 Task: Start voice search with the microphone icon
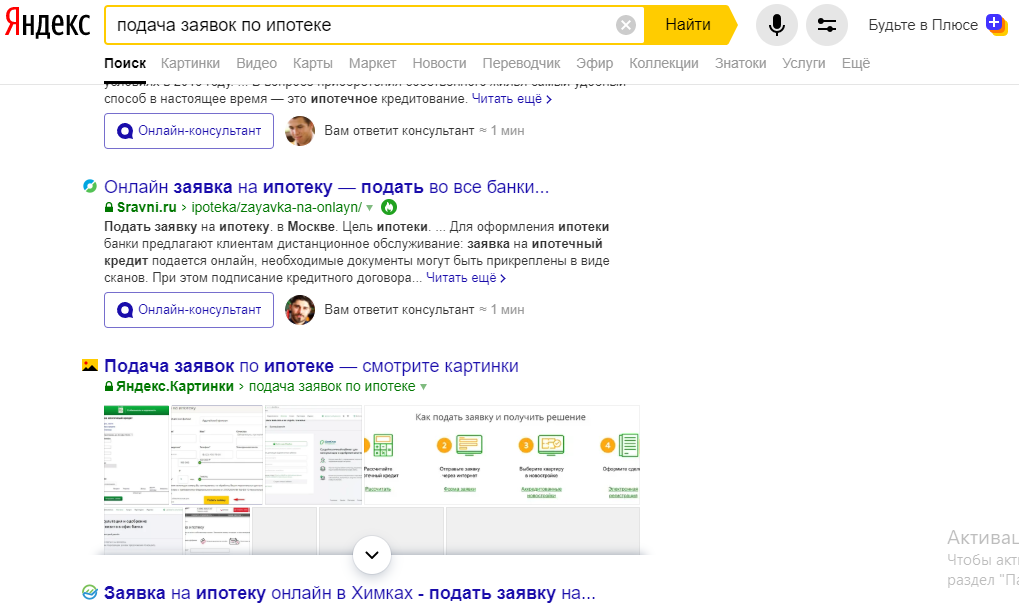[x=777, y=25]
